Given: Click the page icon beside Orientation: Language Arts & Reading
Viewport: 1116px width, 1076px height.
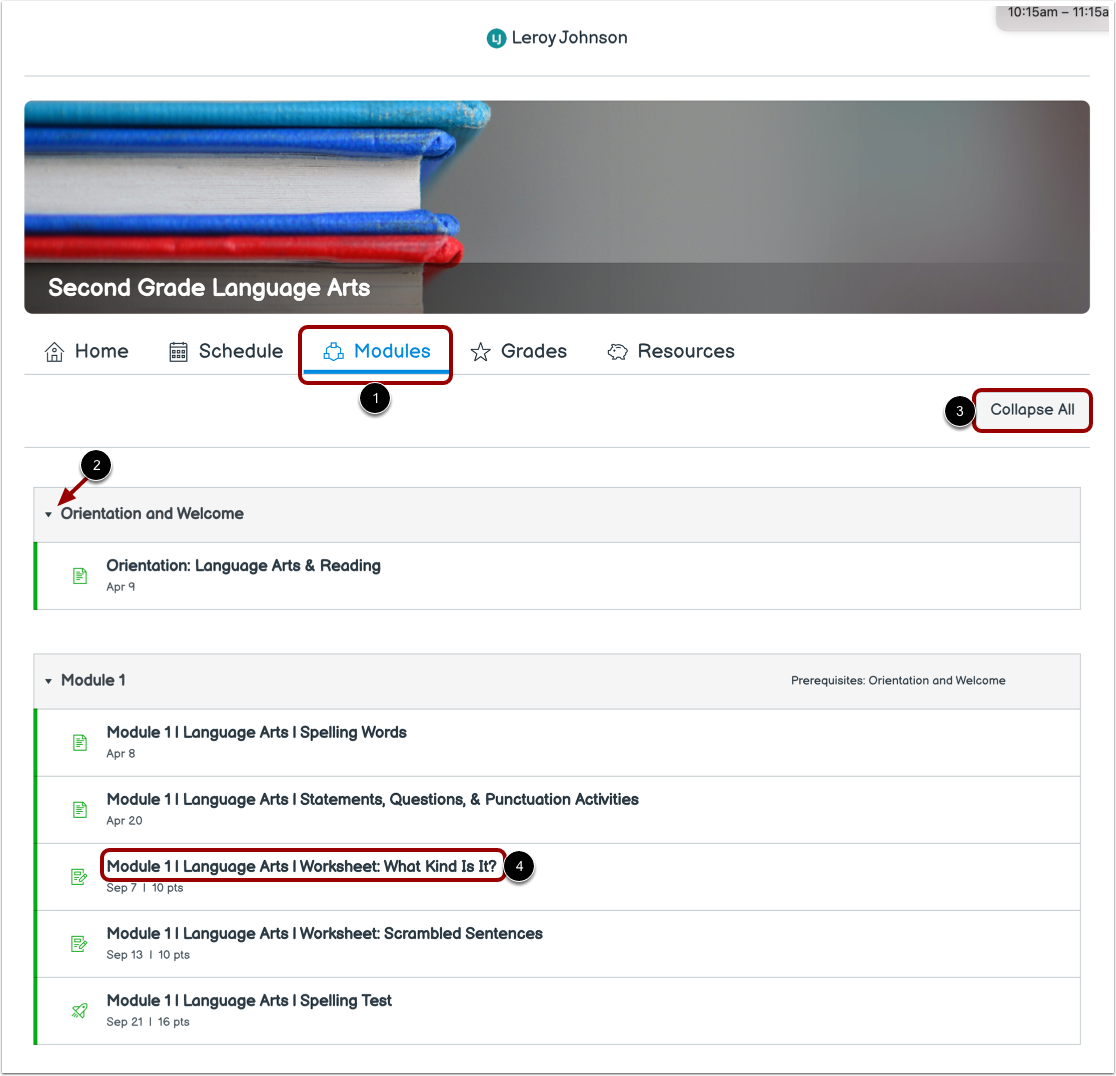Looking at the screenshot, I should (80, 576).
